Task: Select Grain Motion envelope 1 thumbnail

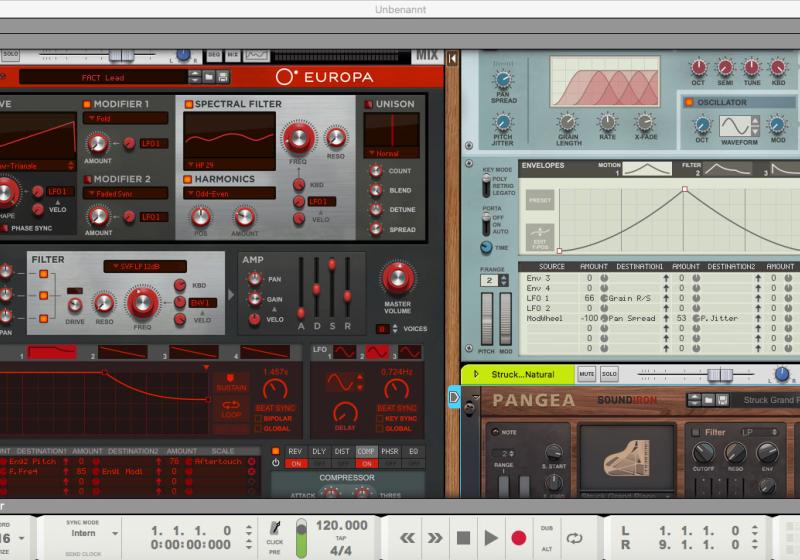Action: coord(646,168)
